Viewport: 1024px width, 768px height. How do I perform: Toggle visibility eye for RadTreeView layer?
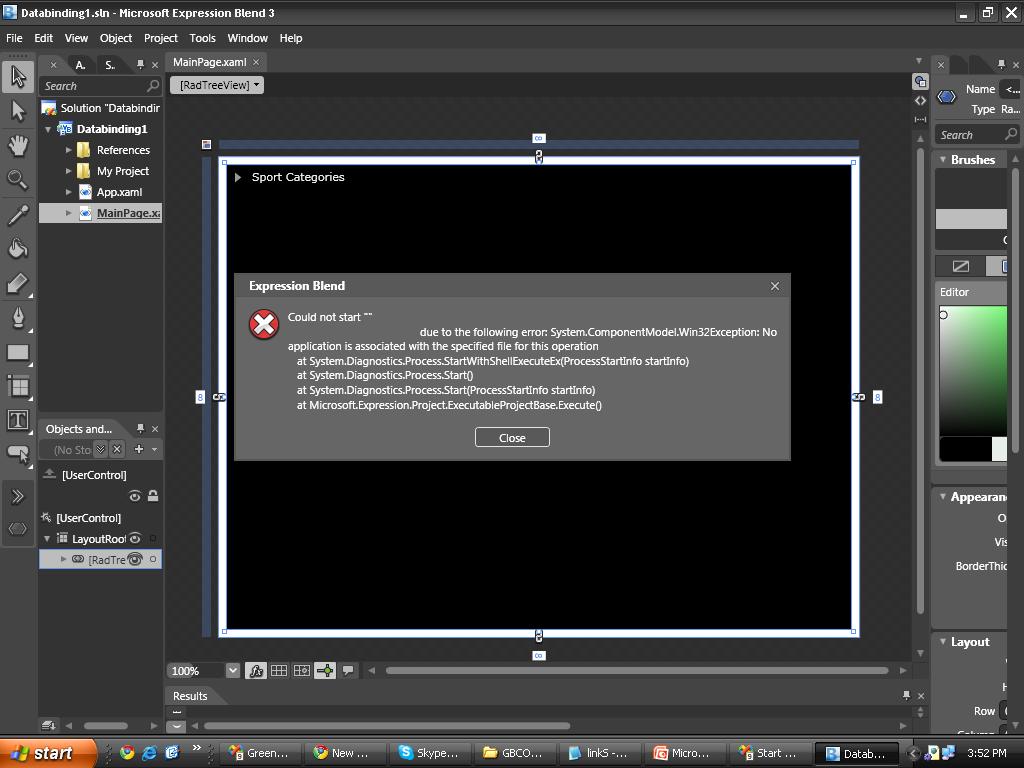(135, 560)
